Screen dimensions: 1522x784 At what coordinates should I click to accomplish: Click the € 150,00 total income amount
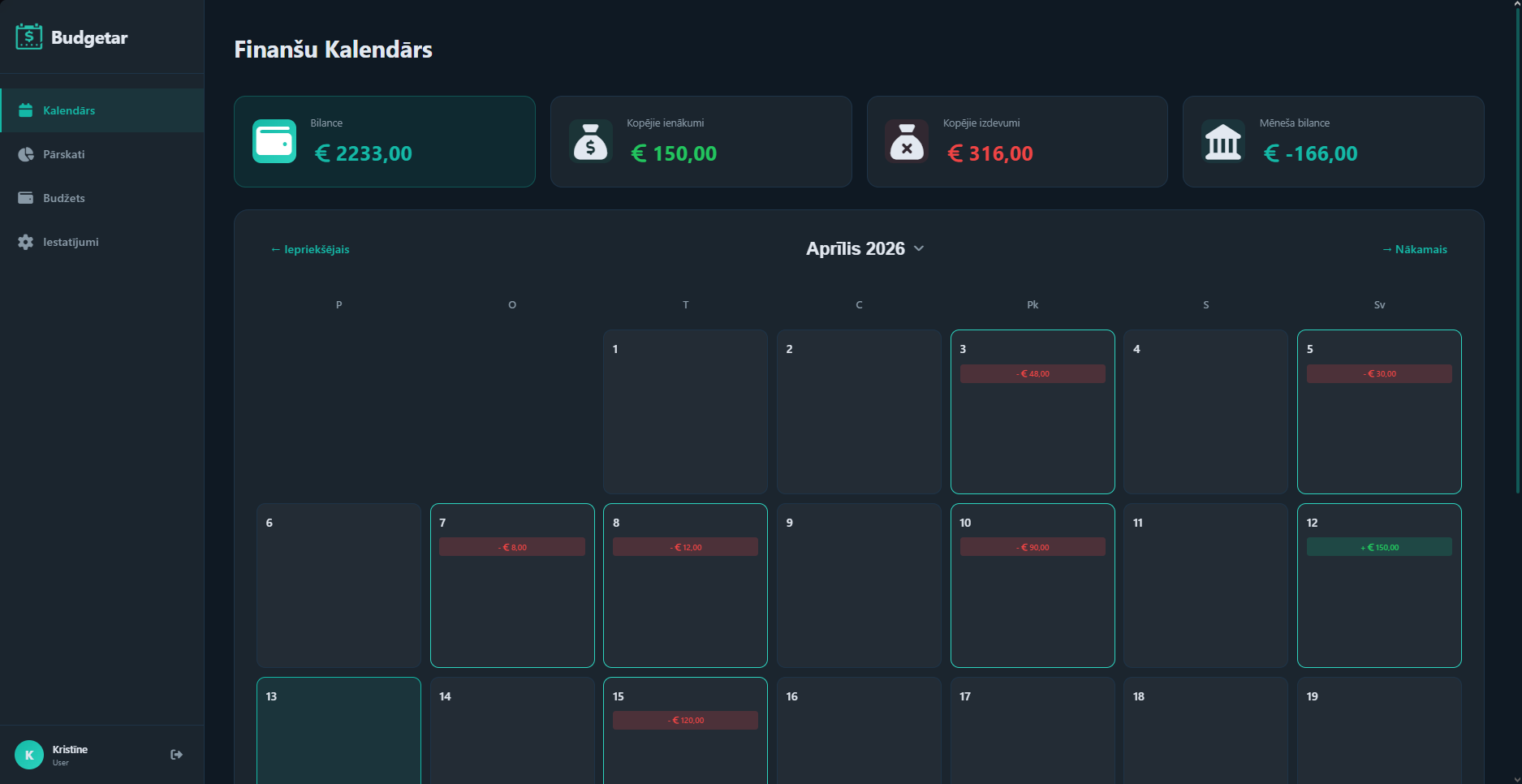click(674, 153)
